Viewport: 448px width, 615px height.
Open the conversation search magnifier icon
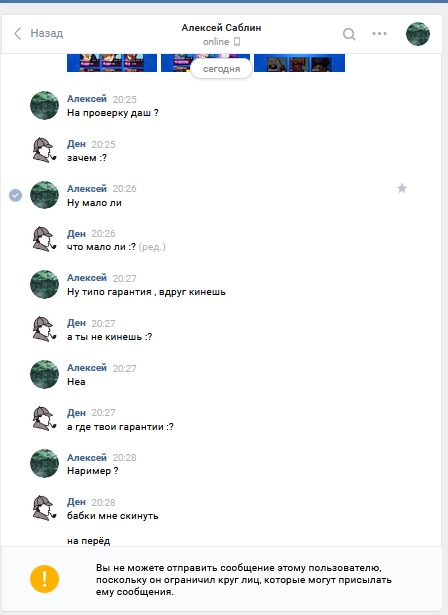[349, 34]
